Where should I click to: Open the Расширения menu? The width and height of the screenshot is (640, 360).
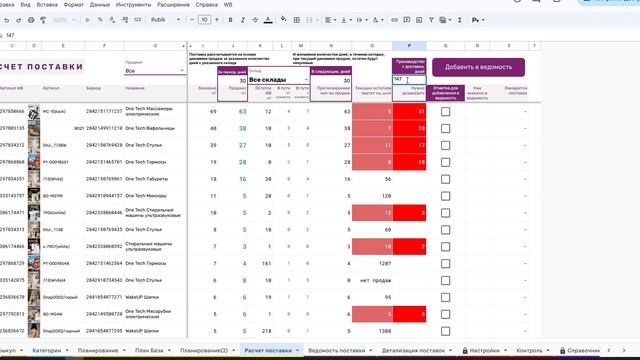173,5
